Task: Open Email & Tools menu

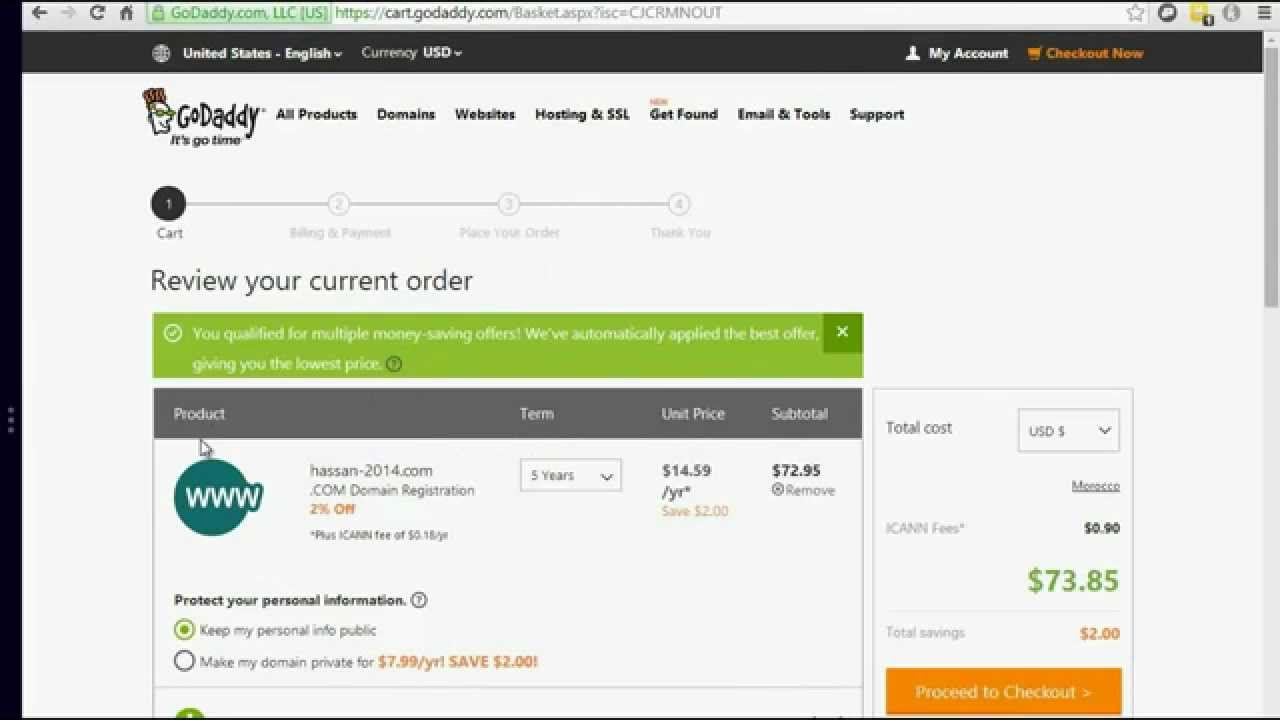Action: coord(784,114)
